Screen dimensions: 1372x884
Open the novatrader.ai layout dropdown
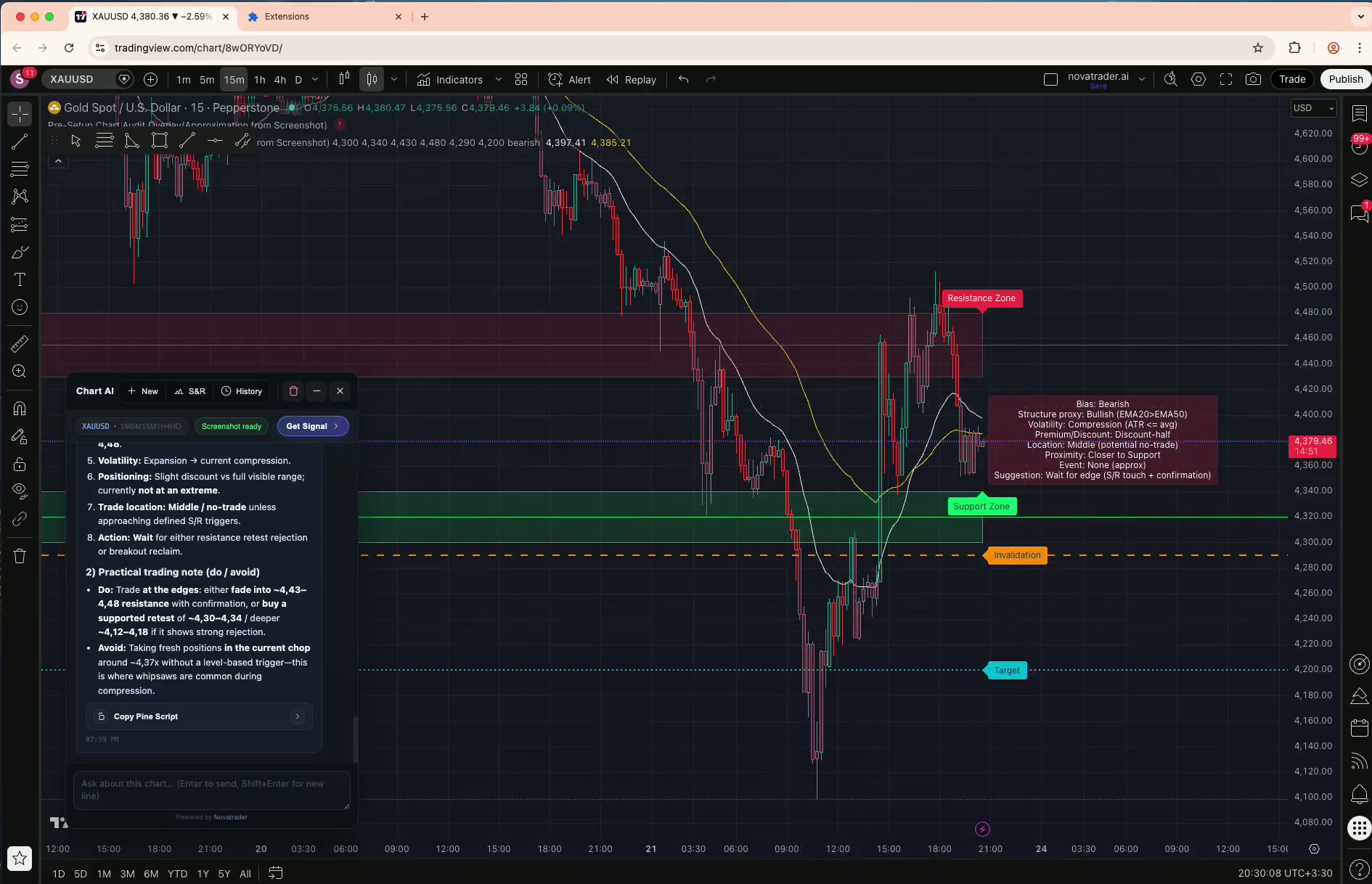[1142, 79]
